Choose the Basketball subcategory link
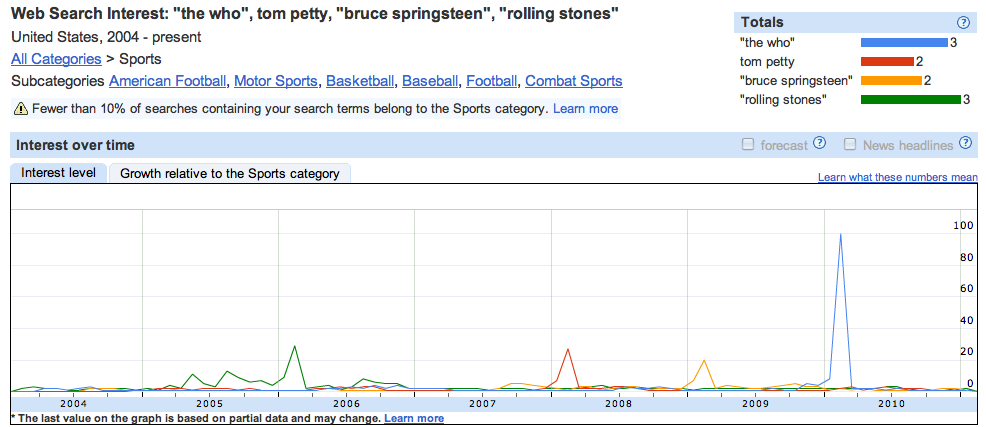 (x=360, y=81)
